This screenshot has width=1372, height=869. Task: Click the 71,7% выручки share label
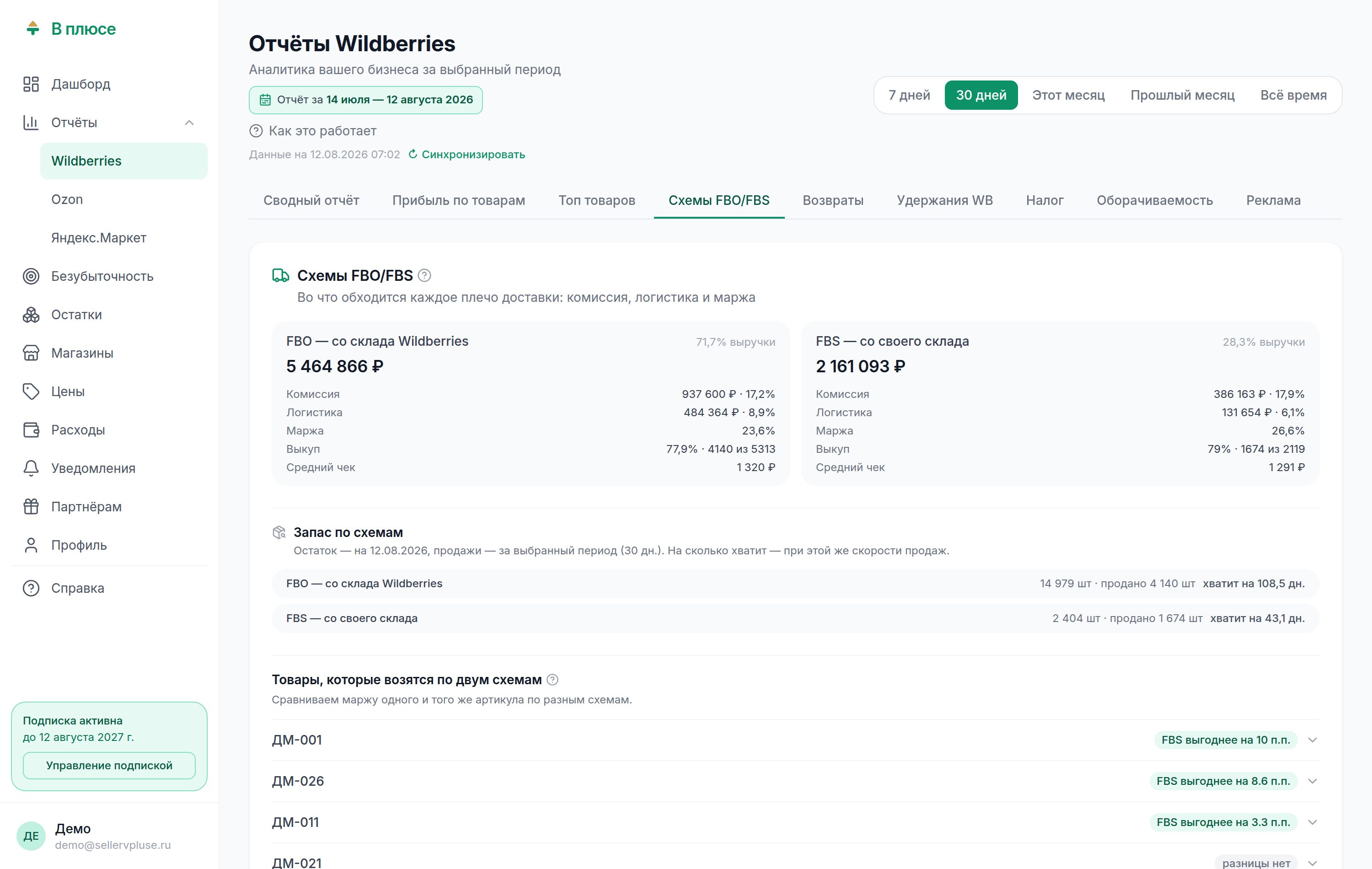[735, 342]
